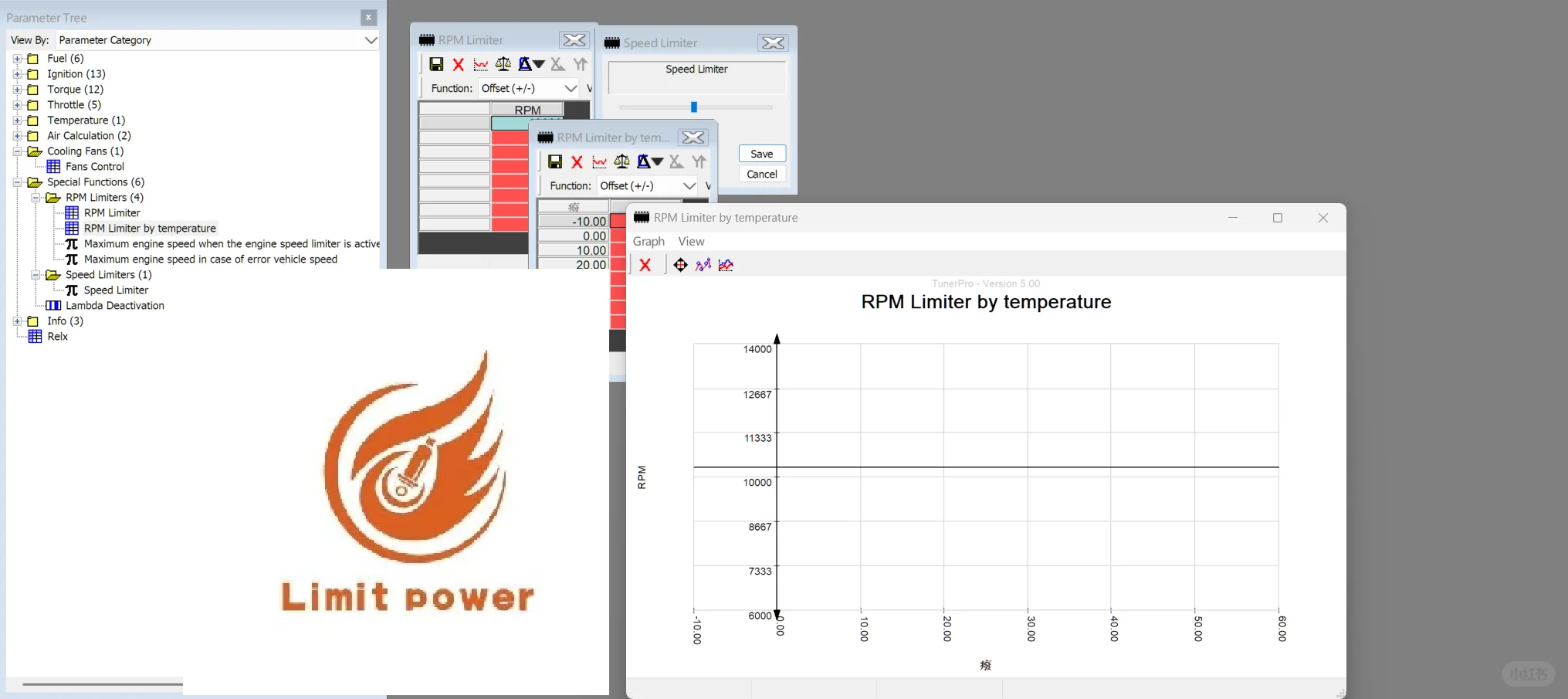Open the Graph menu
1568x699 pixels.
coord(649,241)
